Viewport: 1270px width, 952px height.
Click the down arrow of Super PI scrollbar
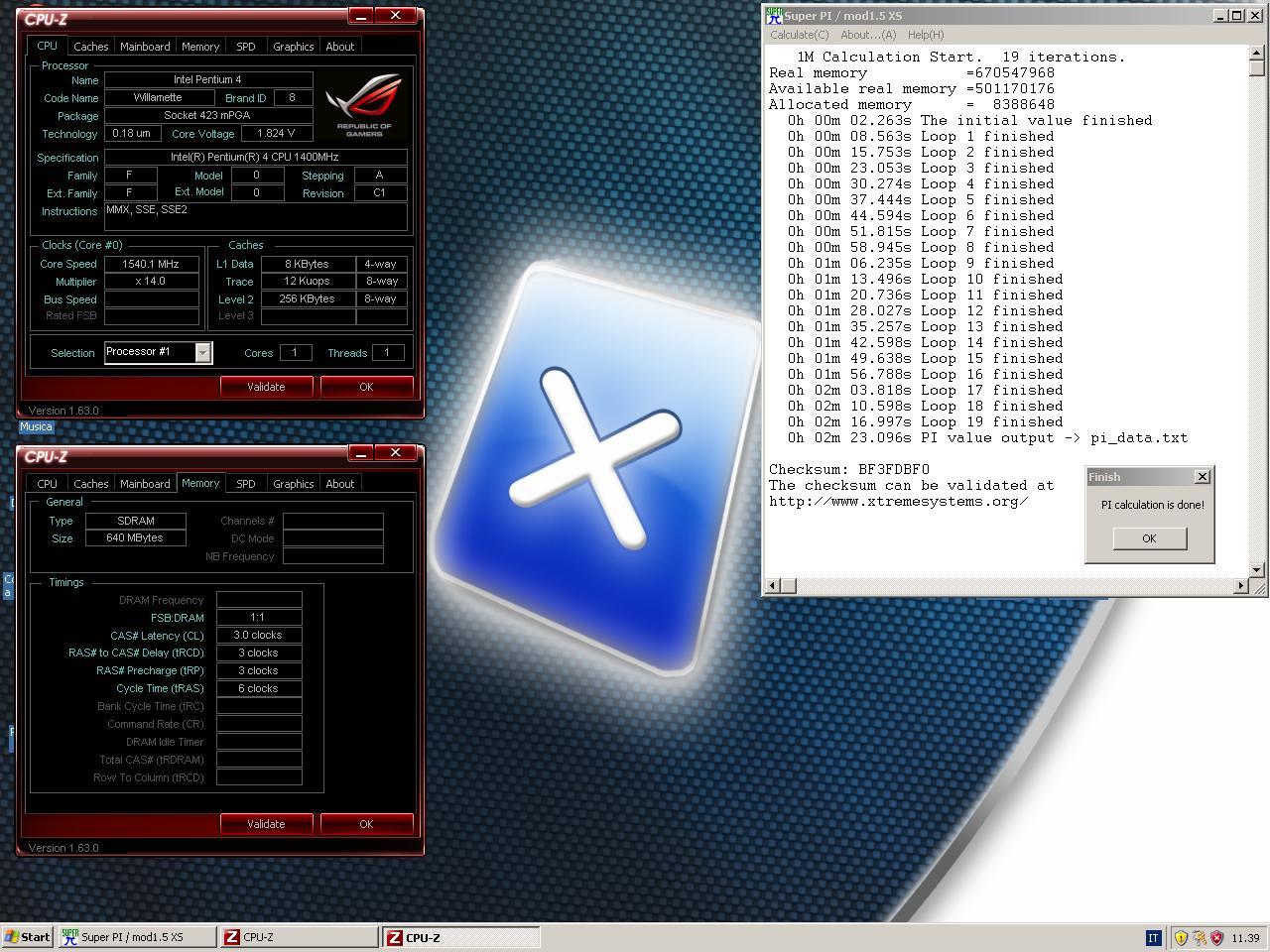1257,569
